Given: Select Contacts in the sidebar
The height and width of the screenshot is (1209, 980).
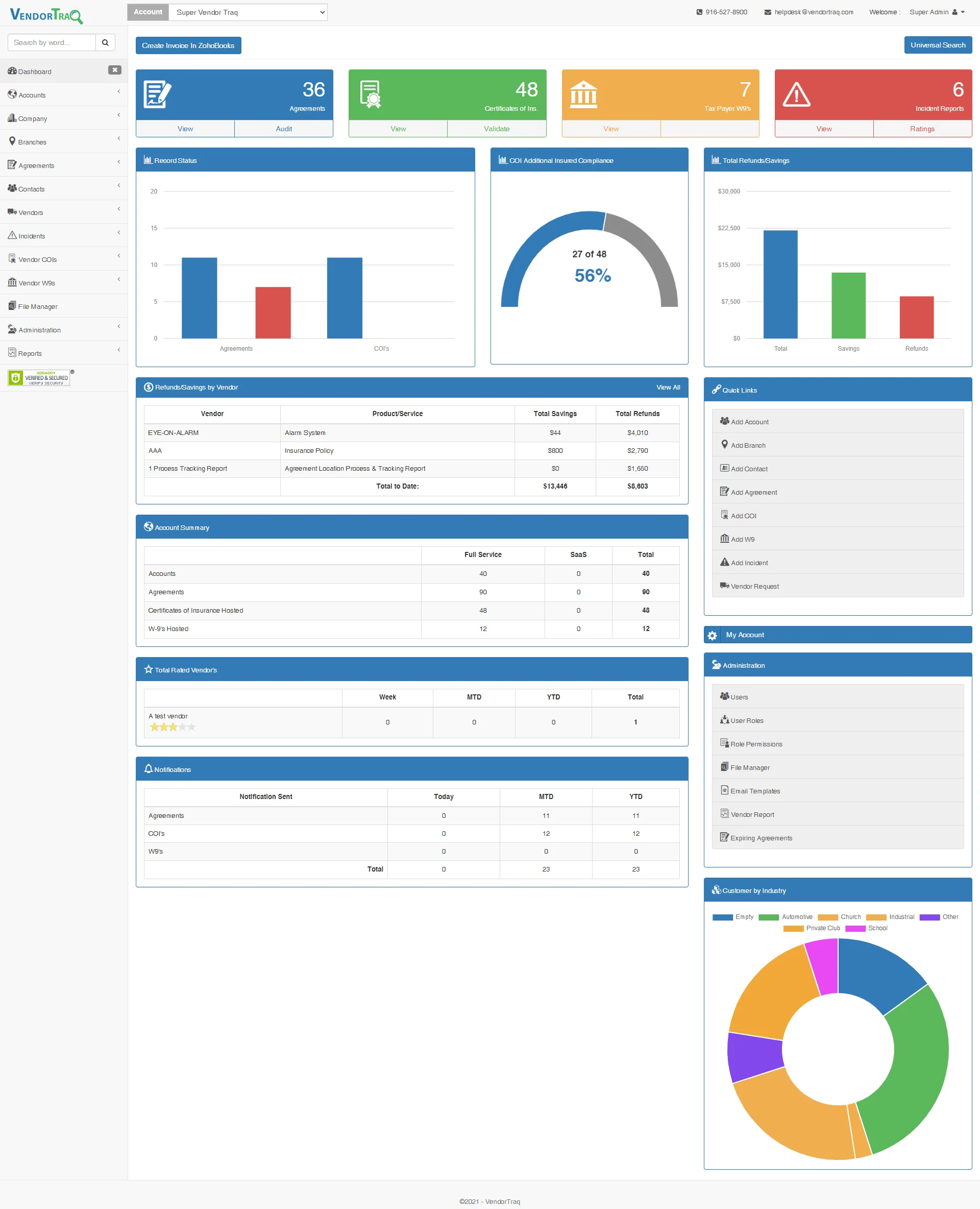Looking at the screenshot, I should coord(64,188).
